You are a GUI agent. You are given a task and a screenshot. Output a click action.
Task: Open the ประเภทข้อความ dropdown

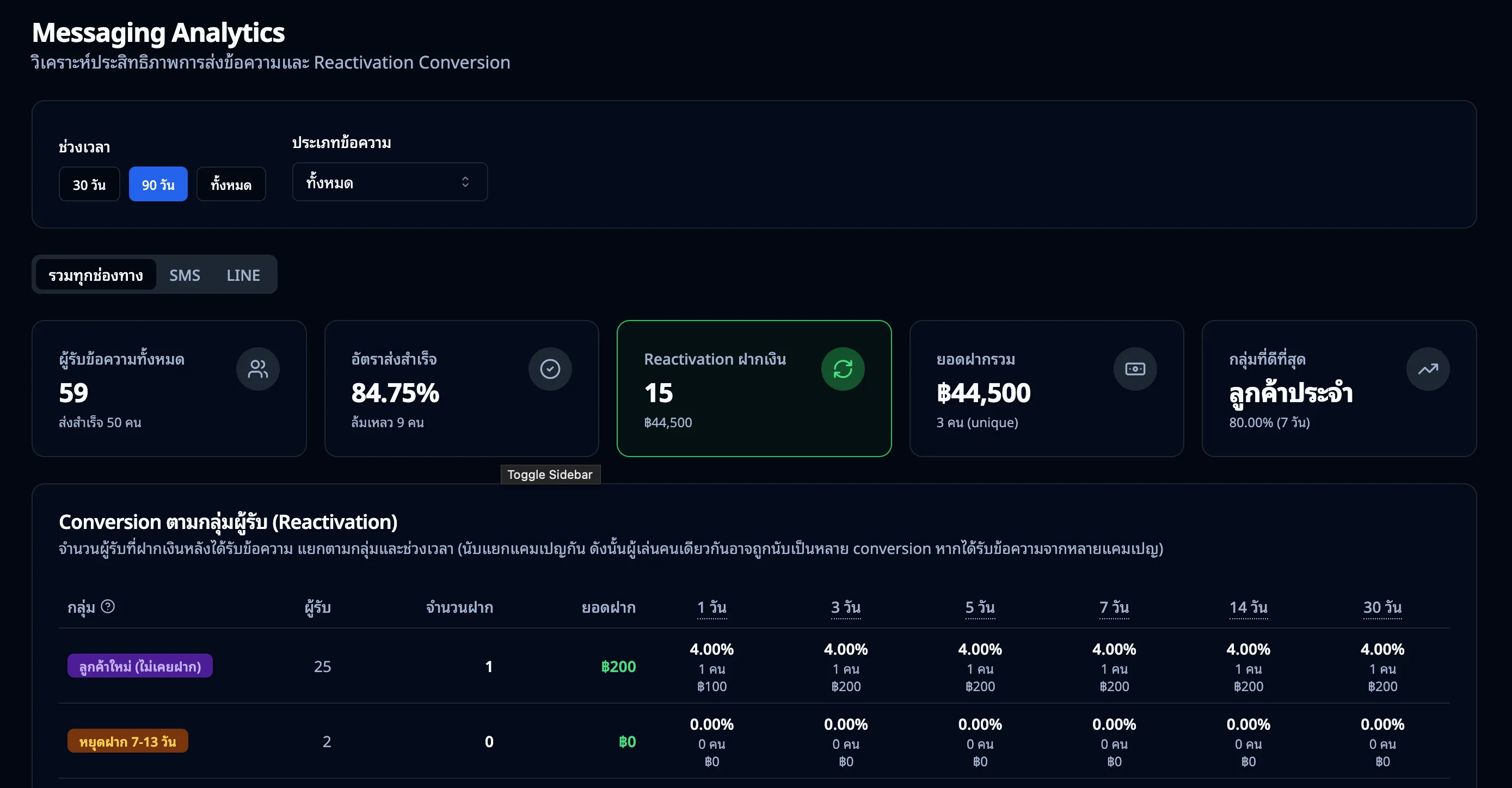coord(389,182)
